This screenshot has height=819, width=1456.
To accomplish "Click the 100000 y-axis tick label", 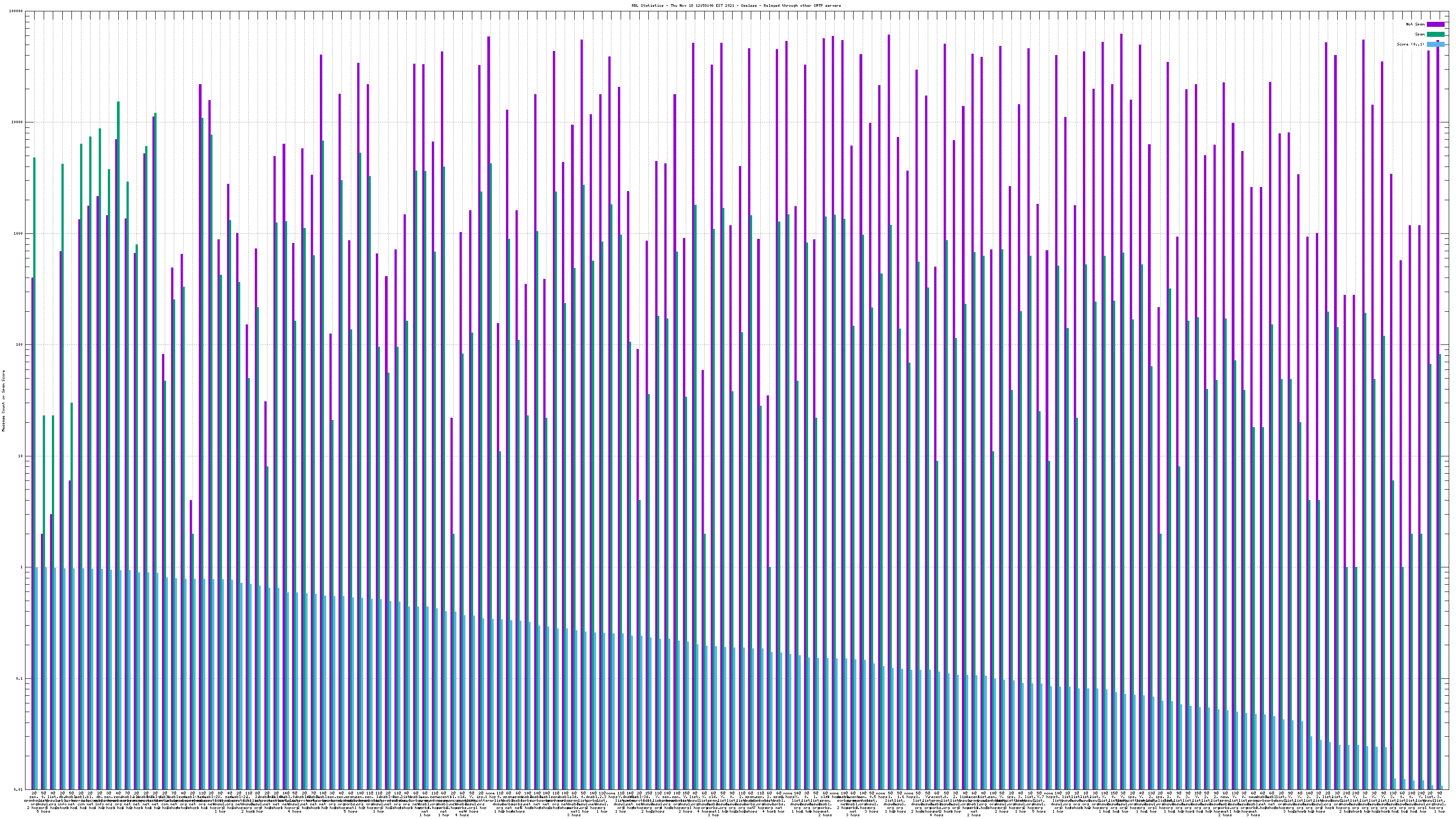I will (x=16, y=11).
